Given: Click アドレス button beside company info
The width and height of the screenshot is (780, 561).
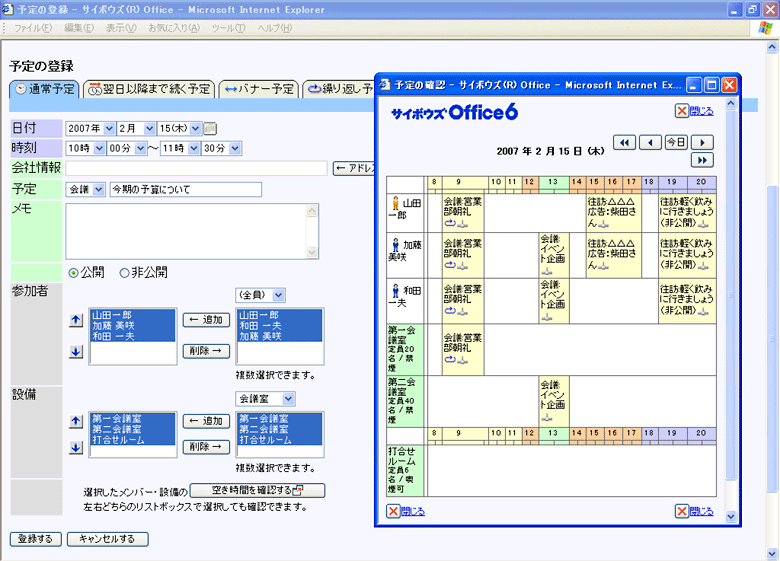Looking at the screenshot, I should [354, 169].
